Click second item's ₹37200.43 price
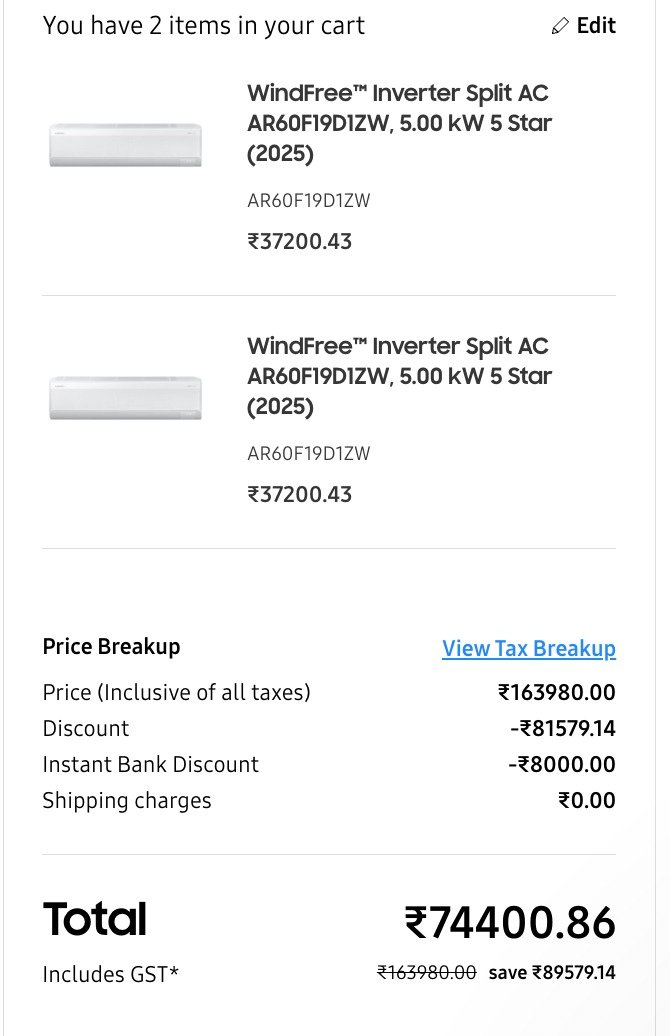This screenshot has width=670, height=1036. click(x=299, y=494)
